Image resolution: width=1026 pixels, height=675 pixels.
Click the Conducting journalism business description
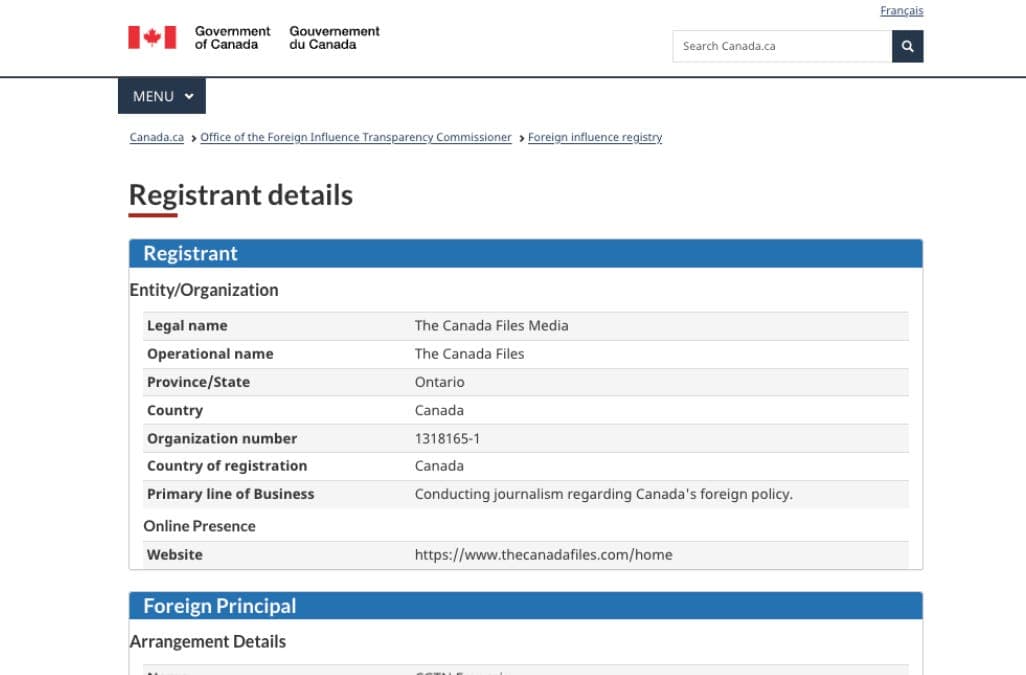pos(603,494)
